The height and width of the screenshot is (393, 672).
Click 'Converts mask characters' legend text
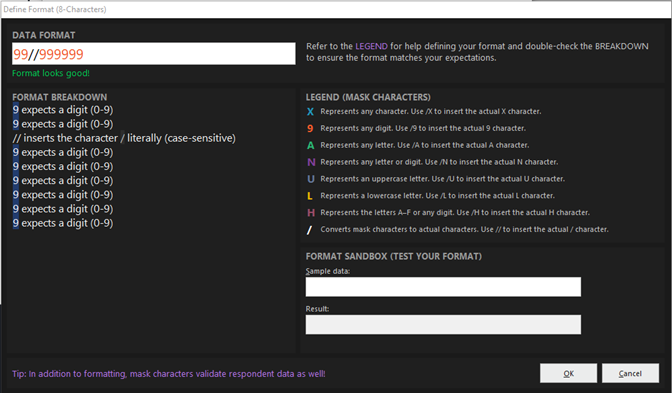coord(465,229)
